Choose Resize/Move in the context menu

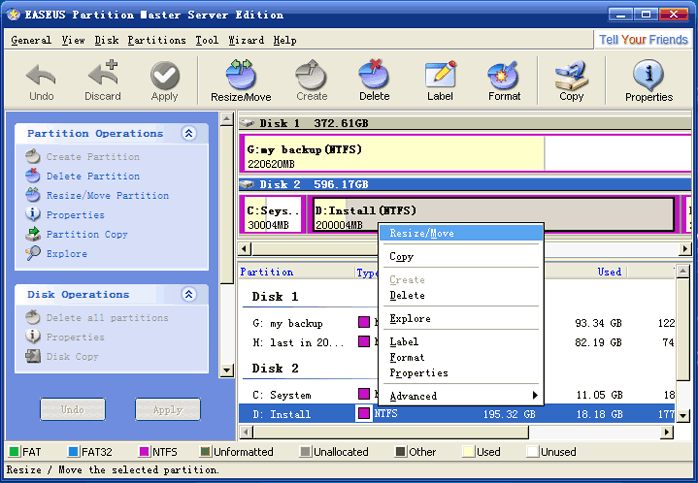point(461,233)
